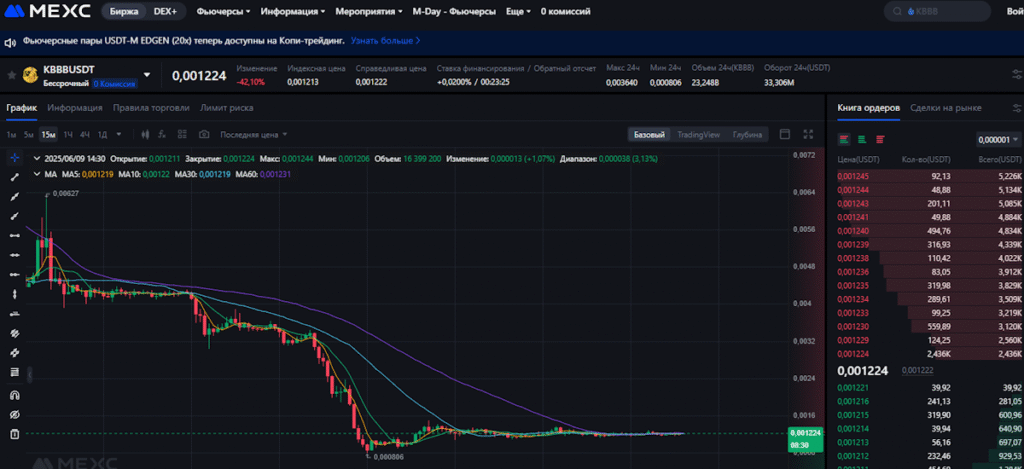1024x469 pixels.
Task: Toggle drawings visibility eye icon
Action: [x=14, y=414]
